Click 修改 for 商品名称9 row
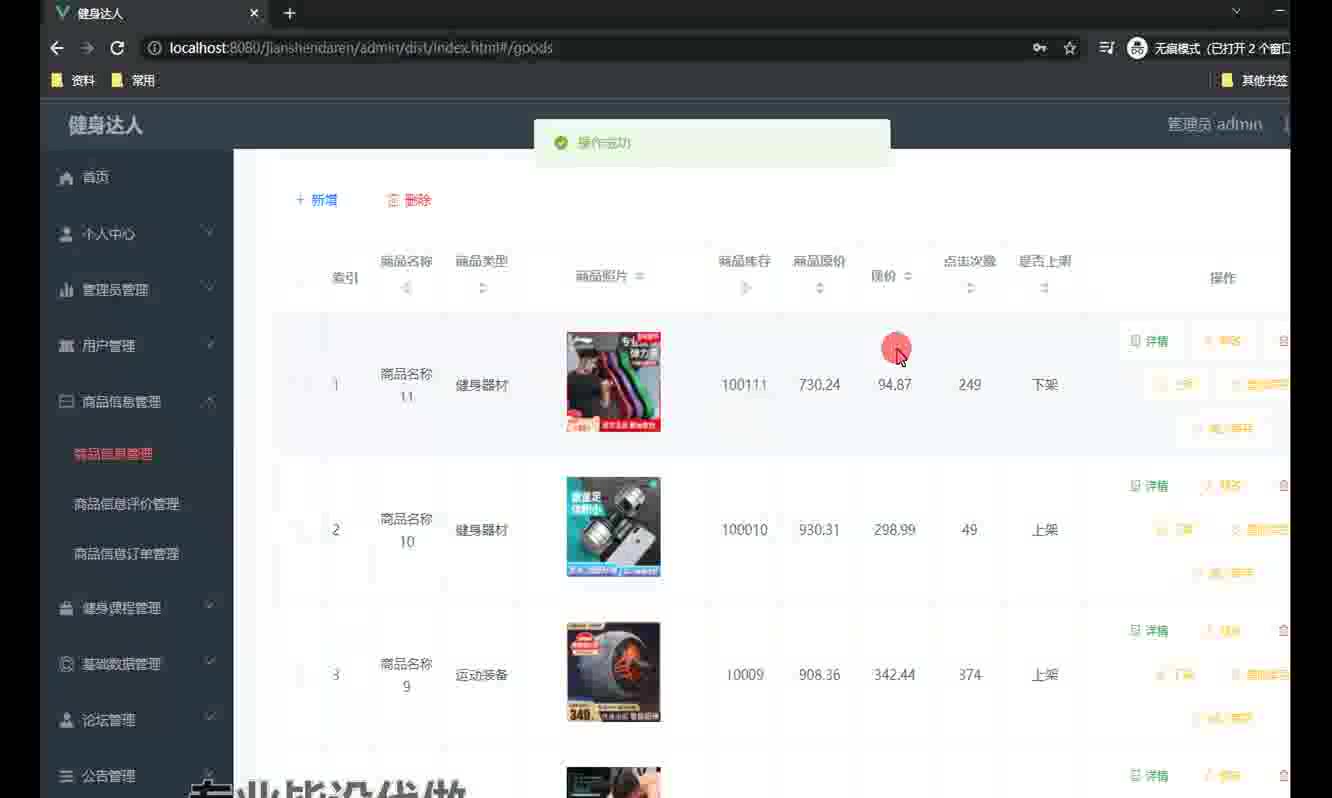1332x798 pixels. tap(1222, 631)
